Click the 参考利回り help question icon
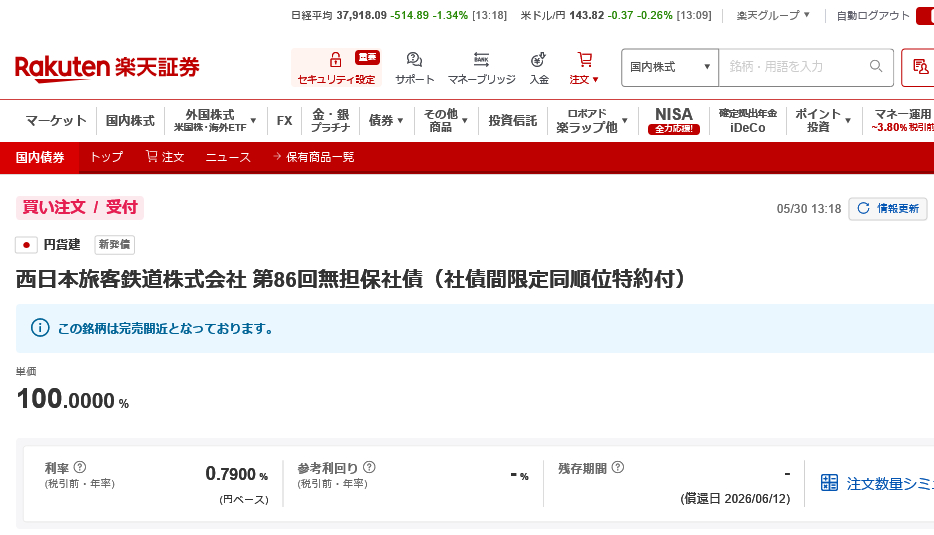This screenshot has height=535, width=934. [369, 467]
